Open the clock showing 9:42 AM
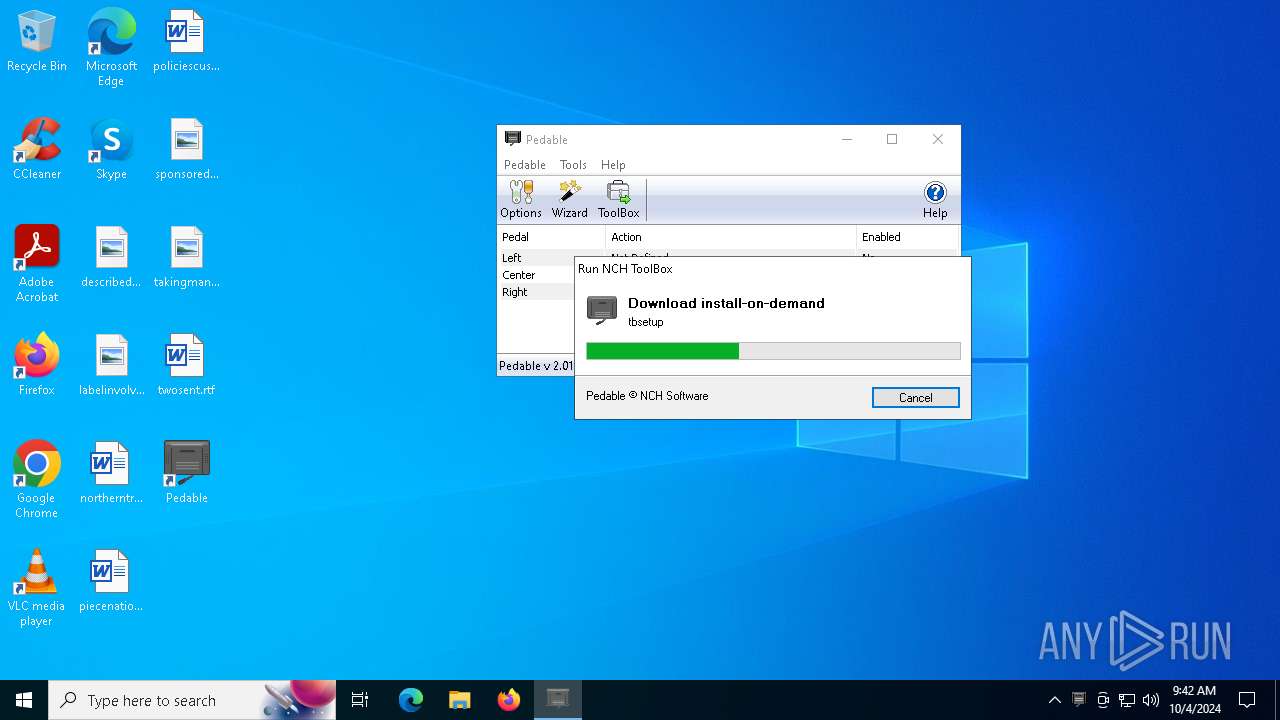Image resolution: width=1280 pixels, height=720 pixels. 1195,700
